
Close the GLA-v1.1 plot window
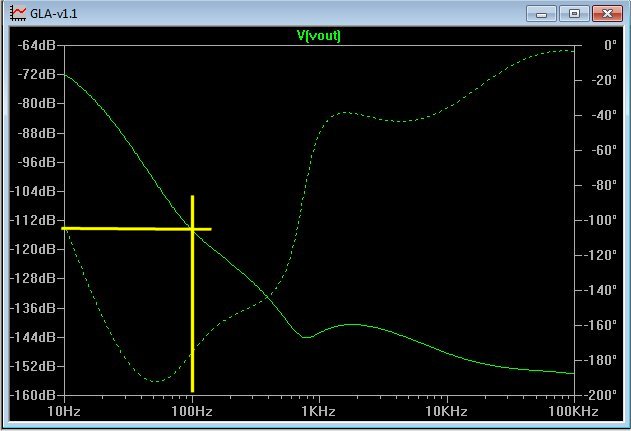(607, 14)
